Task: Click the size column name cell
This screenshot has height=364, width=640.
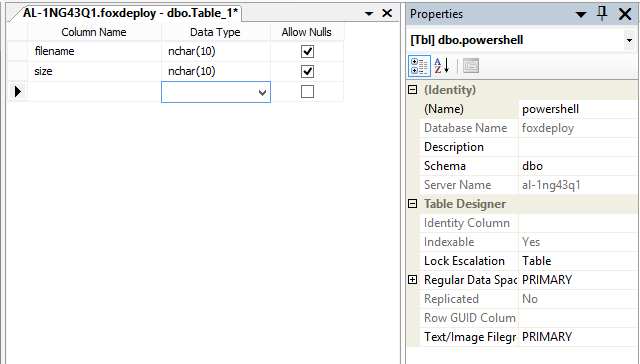Action: [94, 71]
